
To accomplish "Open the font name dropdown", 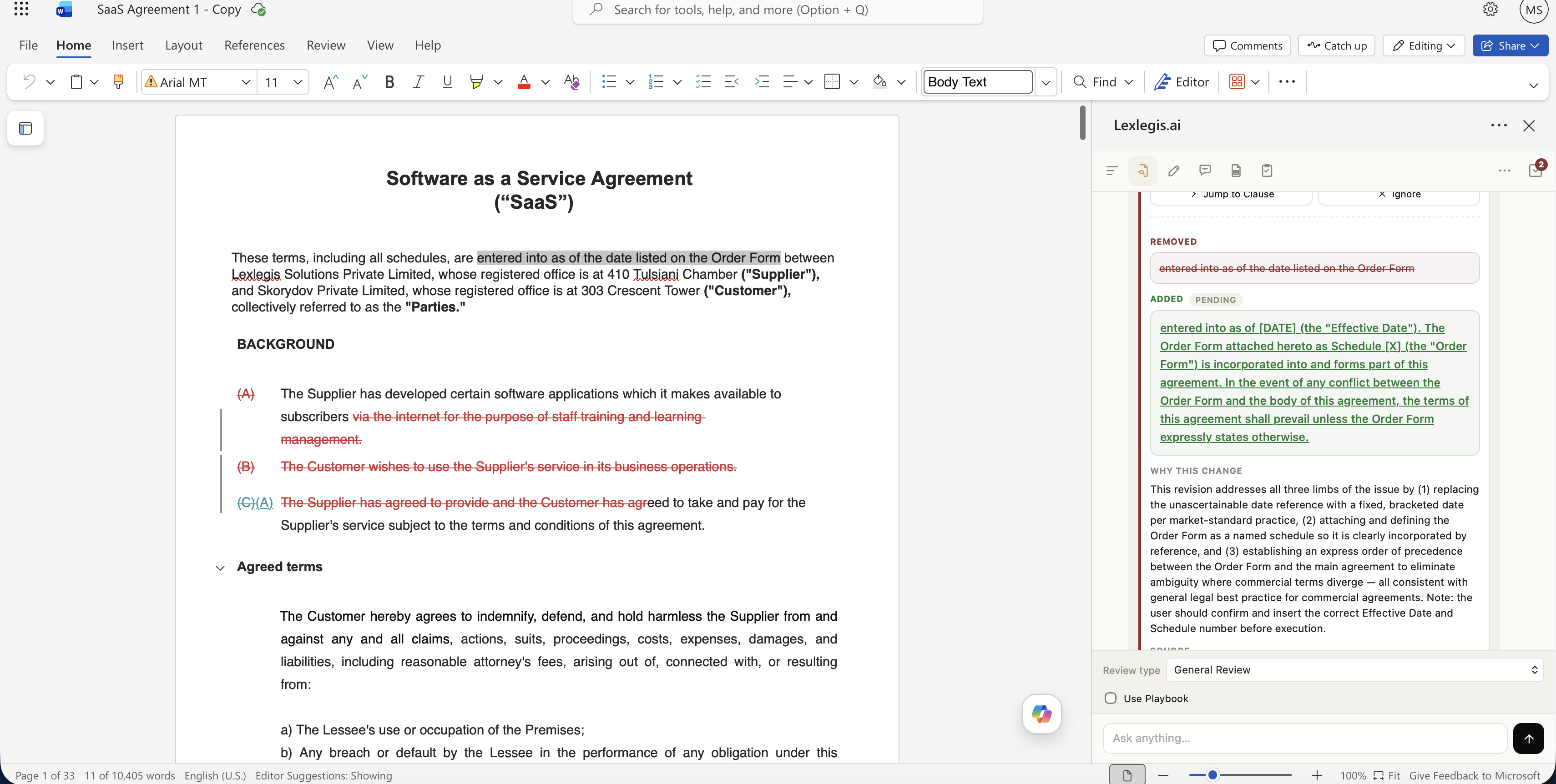I will pyautogui.click(x=245, y=81).
